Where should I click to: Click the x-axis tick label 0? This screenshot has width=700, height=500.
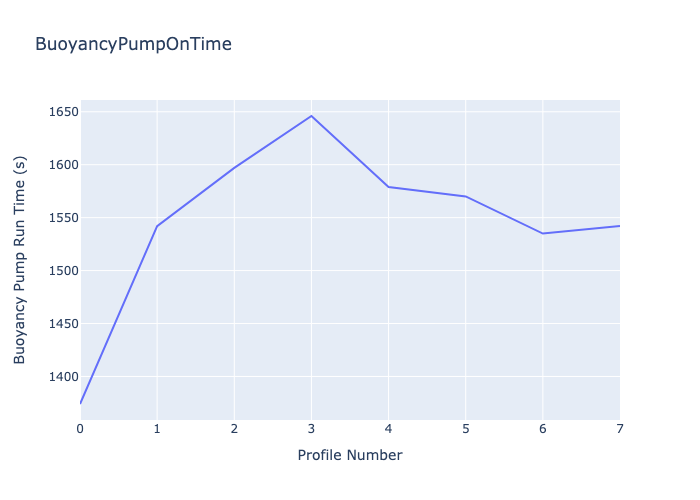(x=80, y=428)
